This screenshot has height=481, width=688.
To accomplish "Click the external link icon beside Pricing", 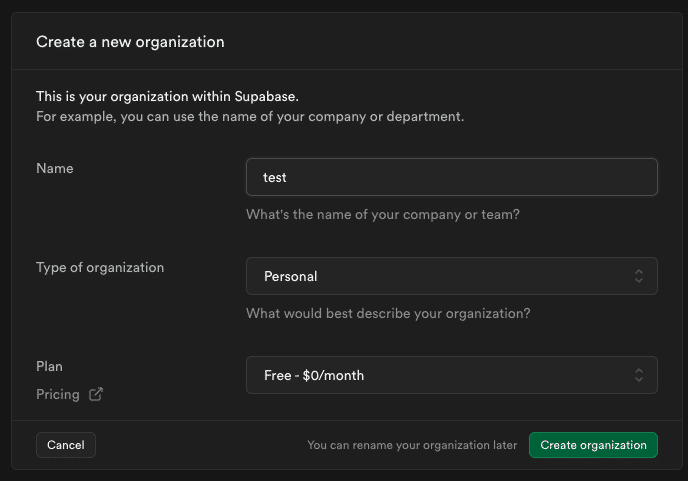I will tap(96, 394).
